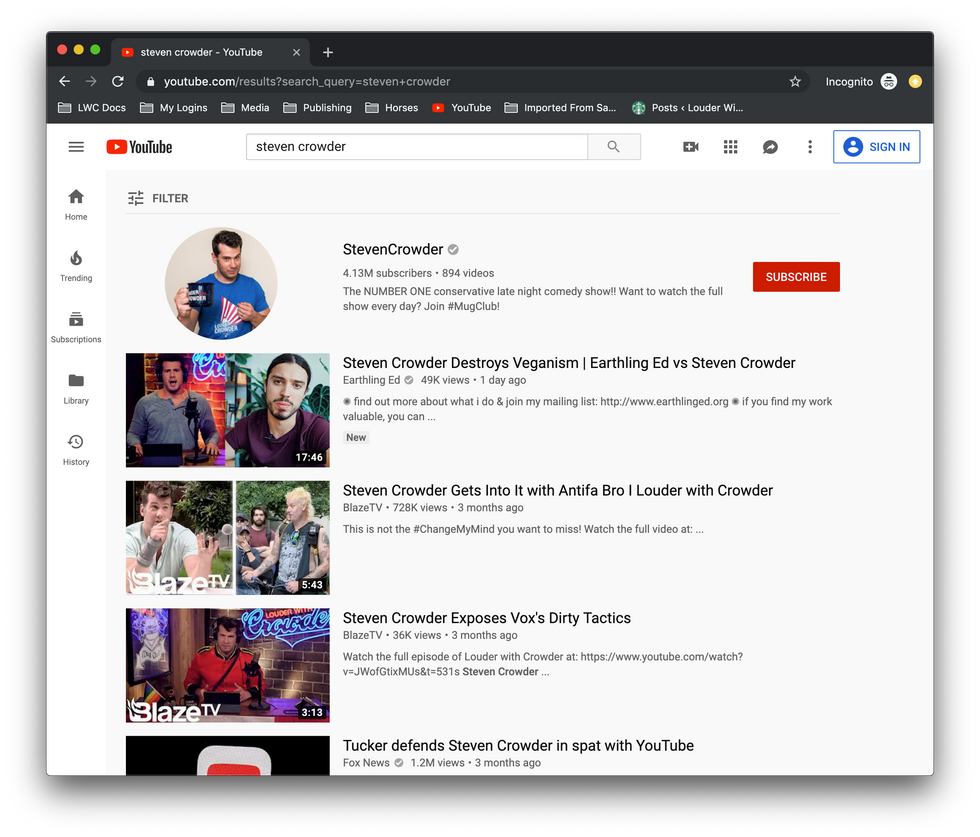Open LWC Docs bookmark folder

click(92, 108)
